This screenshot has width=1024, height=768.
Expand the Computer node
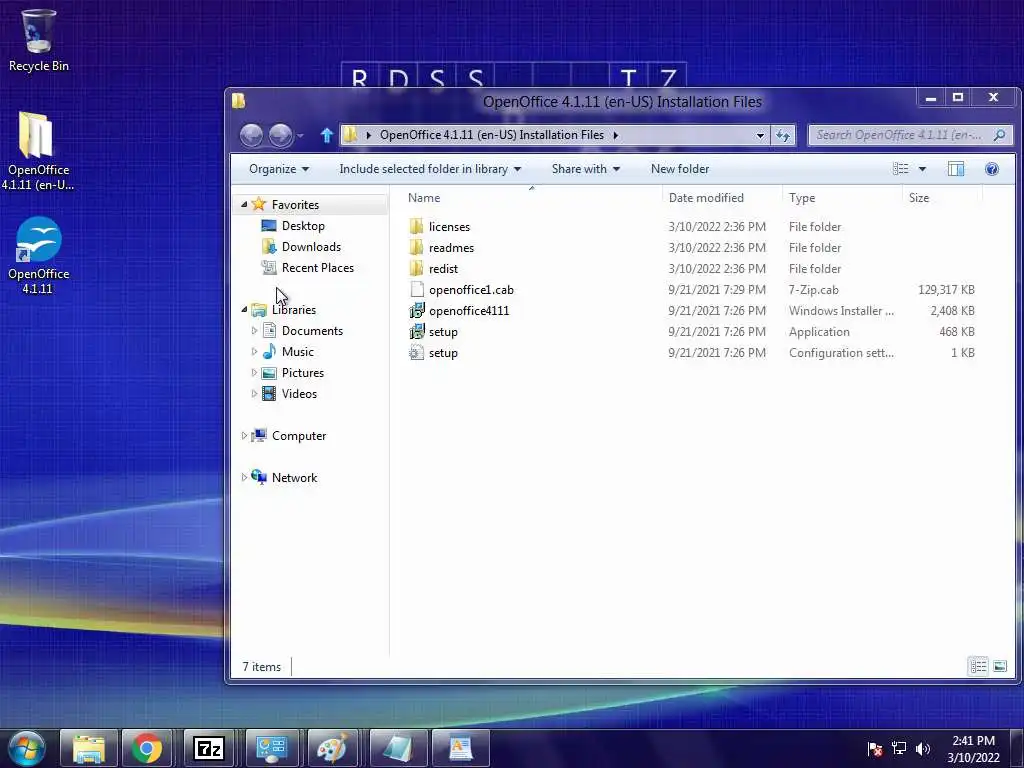(x=244, y=436)
